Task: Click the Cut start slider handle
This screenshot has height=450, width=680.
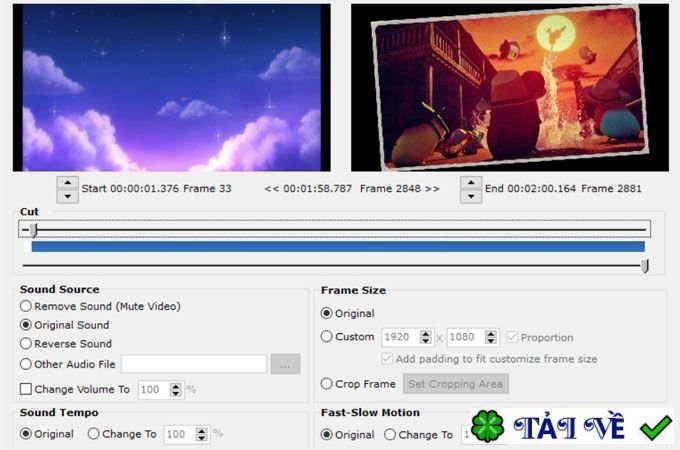Action: click(x=33, y=230)
